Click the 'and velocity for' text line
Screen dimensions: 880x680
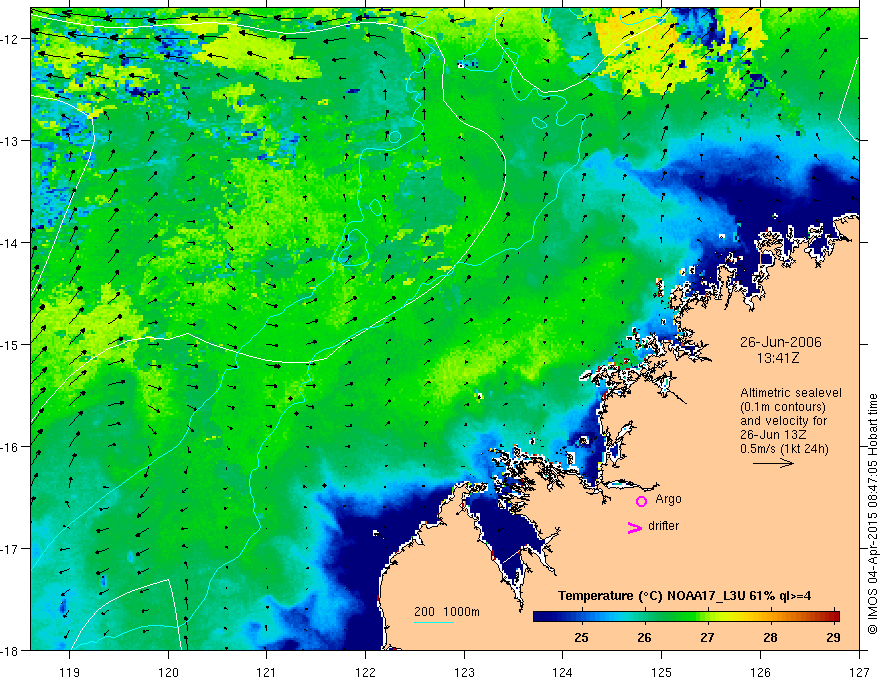pyautogui.click(x=783, y=421)
